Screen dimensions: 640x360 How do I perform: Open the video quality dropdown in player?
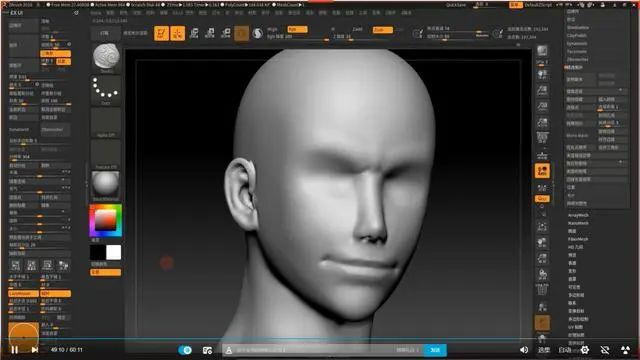565,350
